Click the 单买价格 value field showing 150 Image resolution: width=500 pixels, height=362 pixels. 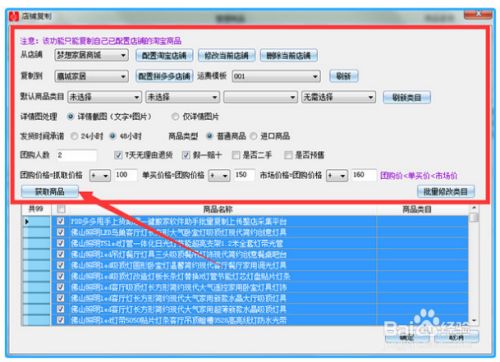[245, 175]
